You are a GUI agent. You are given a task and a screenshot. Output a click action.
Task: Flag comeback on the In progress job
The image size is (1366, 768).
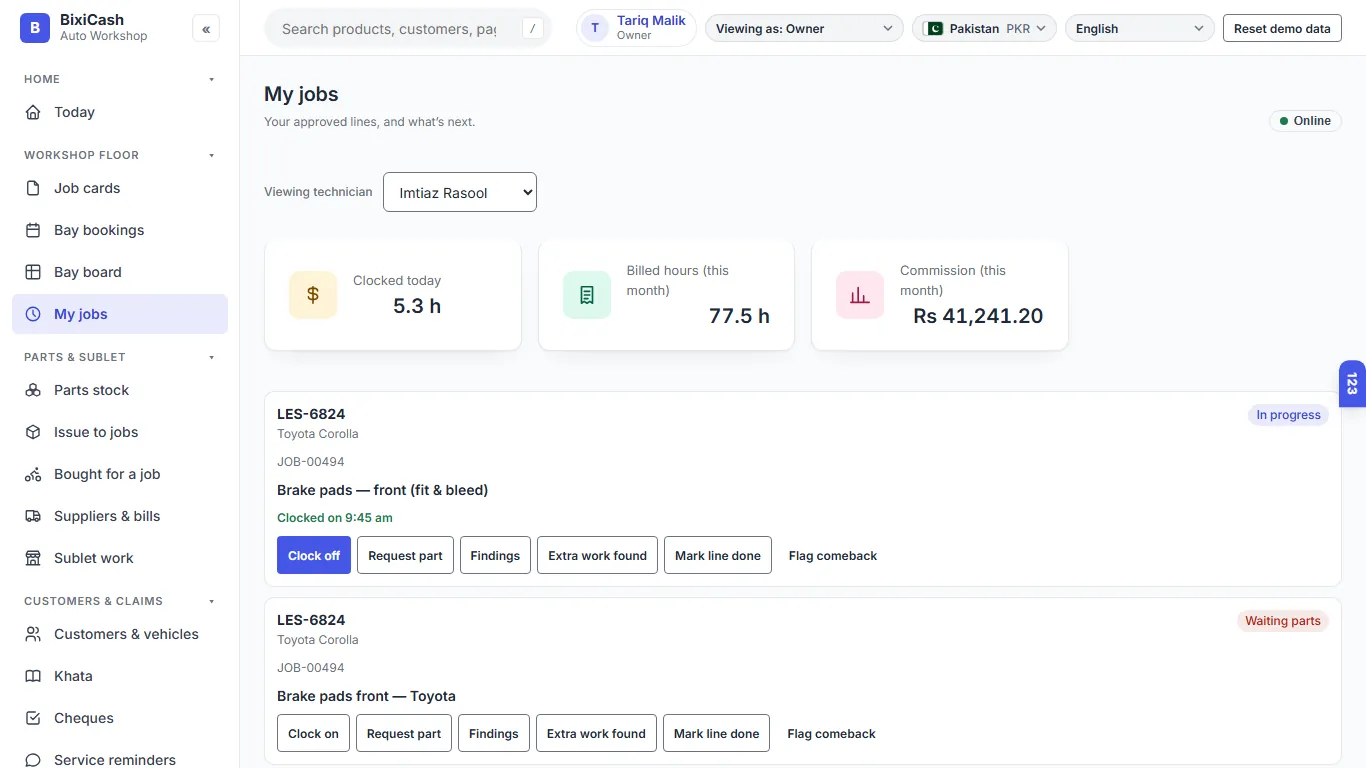click(x=833, y=555)
